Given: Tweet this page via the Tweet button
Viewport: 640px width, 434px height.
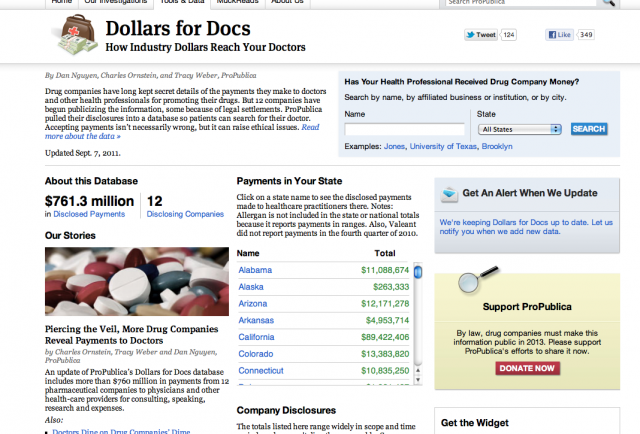Looking at the screenshot, I should 481,35.
